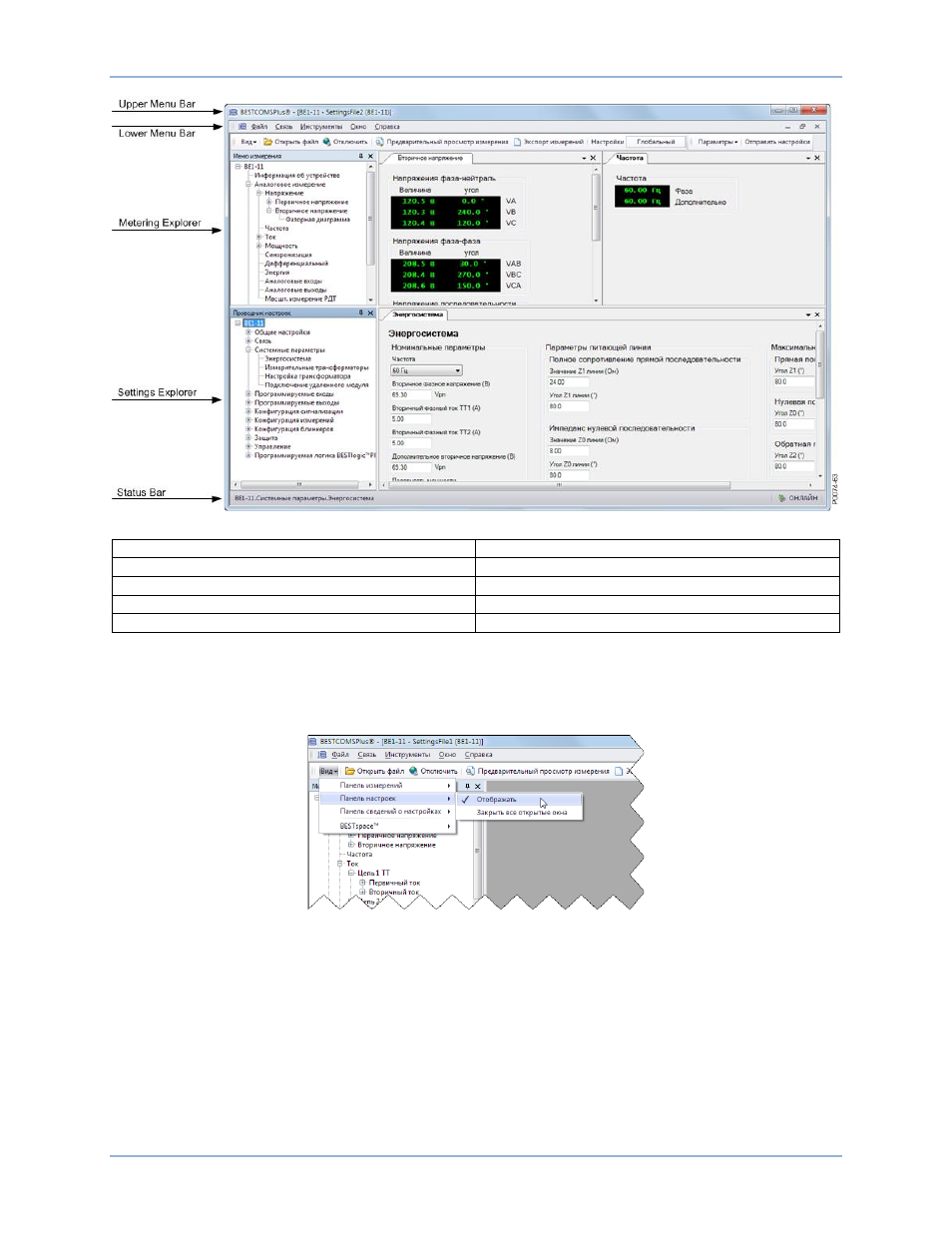
Task: Choose Панель настроек in the Вид menu
Action: [387, 799]
